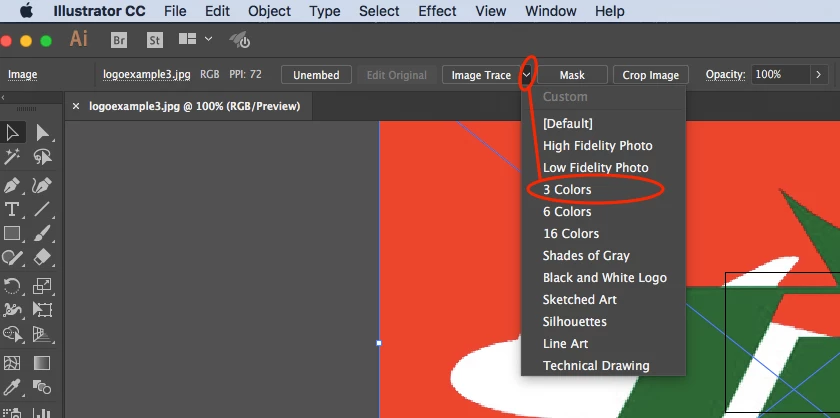
Task: Expand the Opacity slider arrow
Action: [818, 75]
